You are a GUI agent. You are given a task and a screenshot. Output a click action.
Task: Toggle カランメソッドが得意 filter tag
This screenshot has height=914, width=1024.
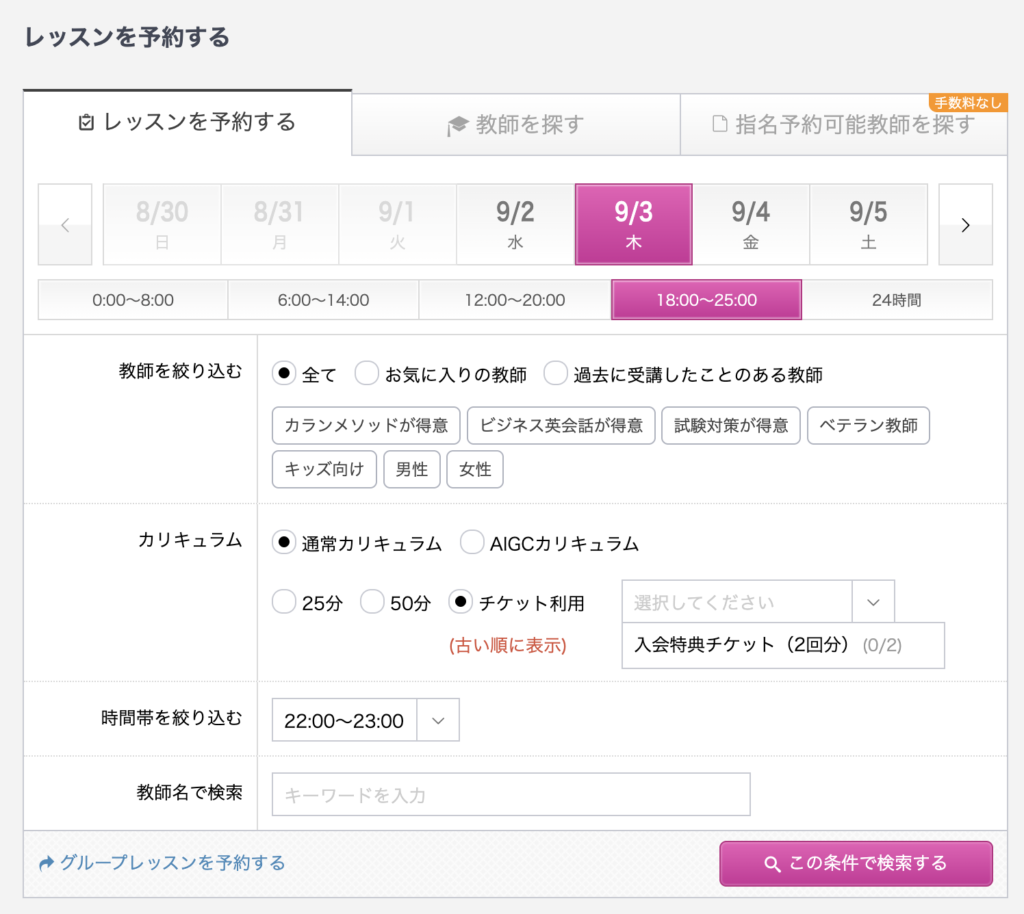(x=366, y=426)
